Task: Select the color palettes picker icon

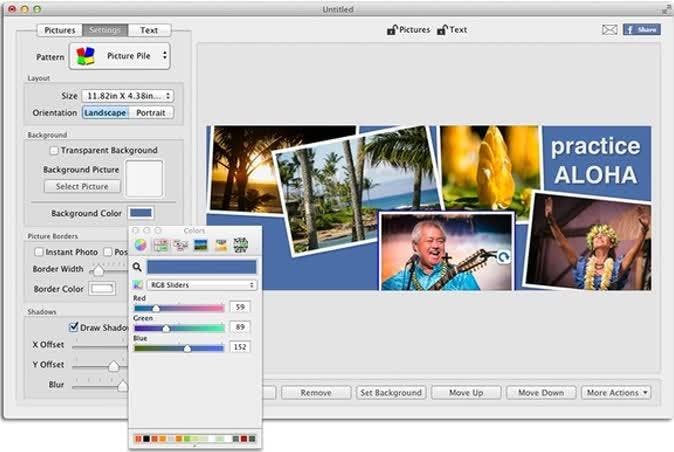Action: coord(181,245)
